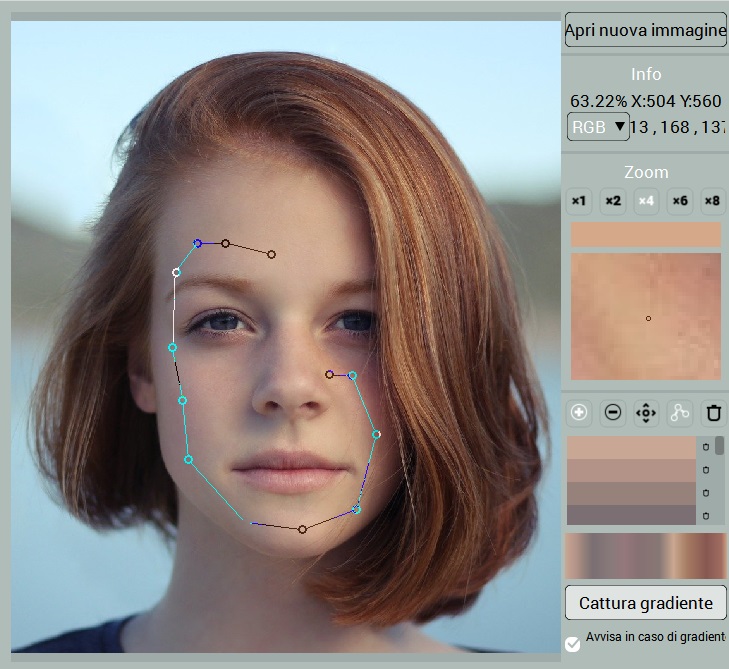Switch zoom preview to ×8
Screen dimensions: 729x669
pyautogui.click(x=713, y=201)
